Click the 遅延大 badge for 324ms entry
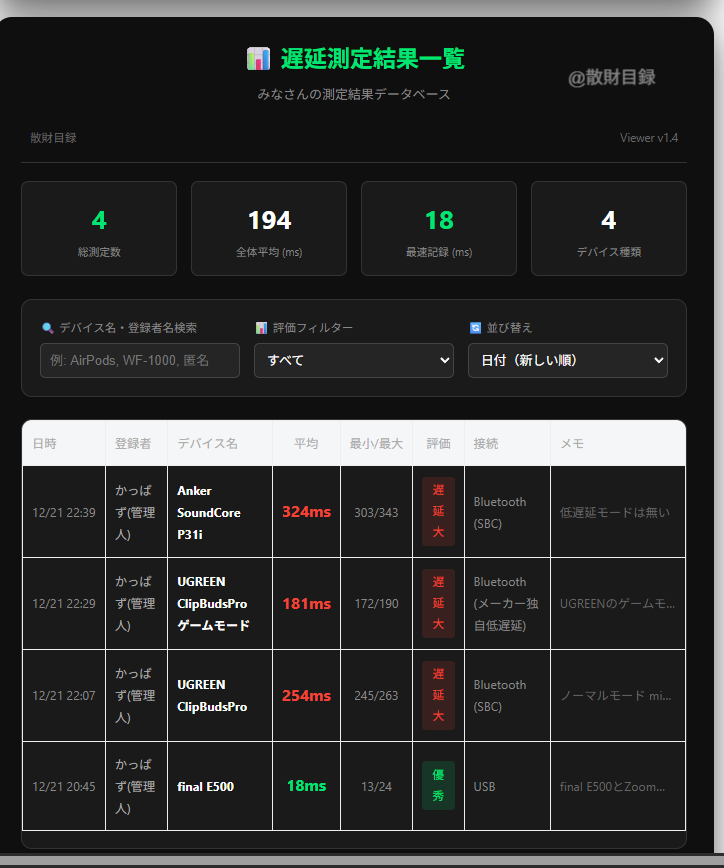Image resolution: width=724 pixels, height=868 pixels. [438, 512]
